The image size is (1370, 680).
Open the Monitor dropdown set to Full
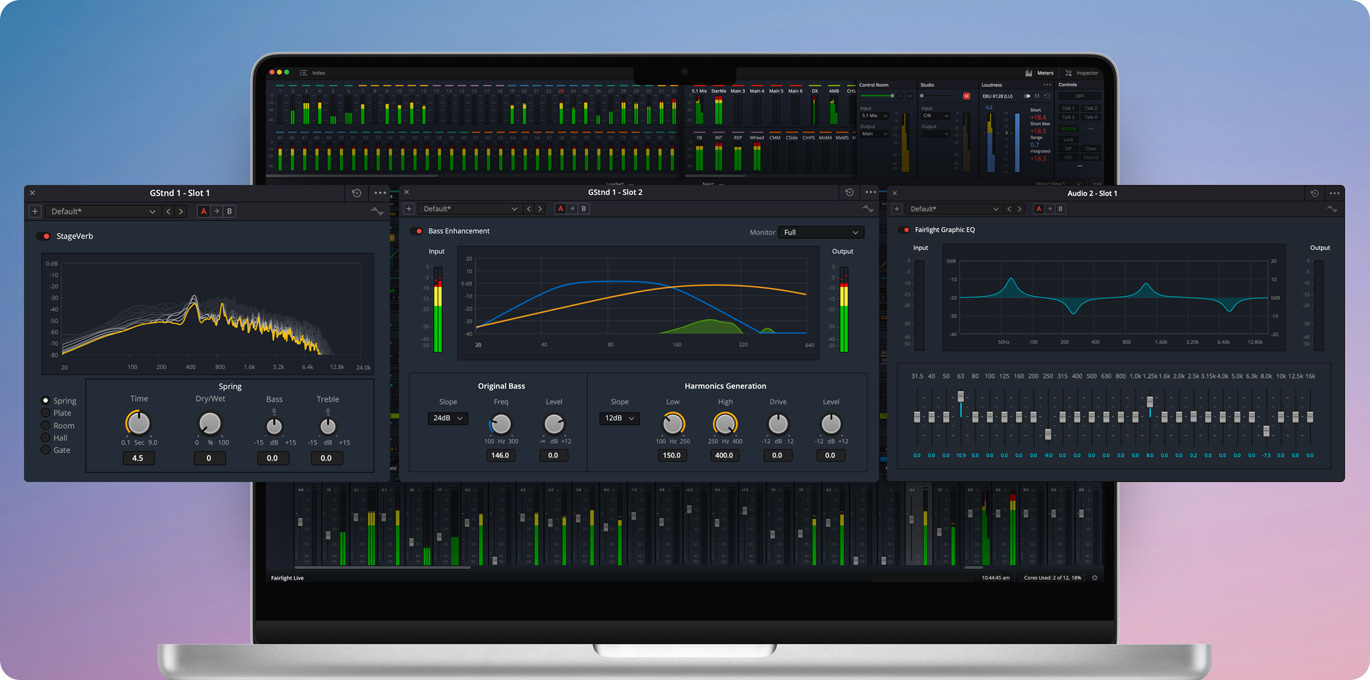click(820, 232)
